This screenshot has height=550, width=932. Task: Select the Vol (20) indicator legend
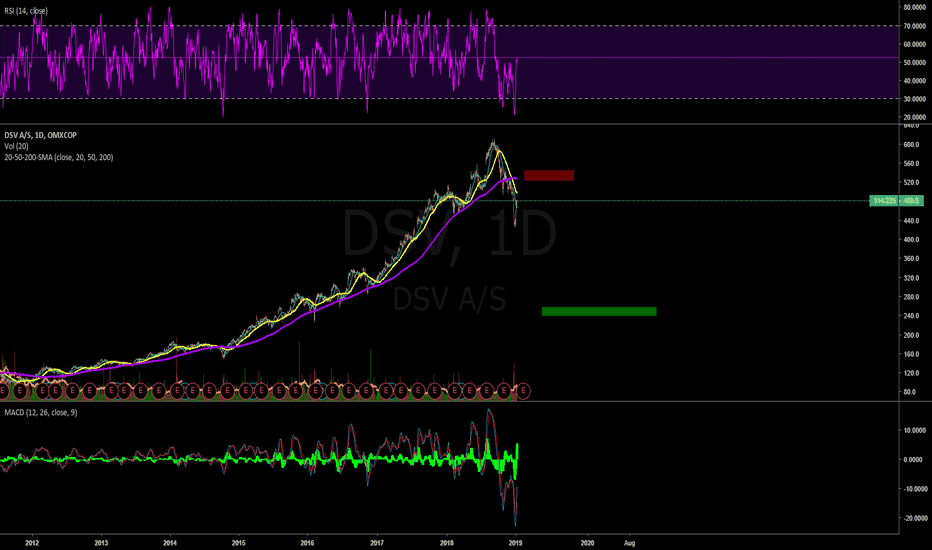16,146
